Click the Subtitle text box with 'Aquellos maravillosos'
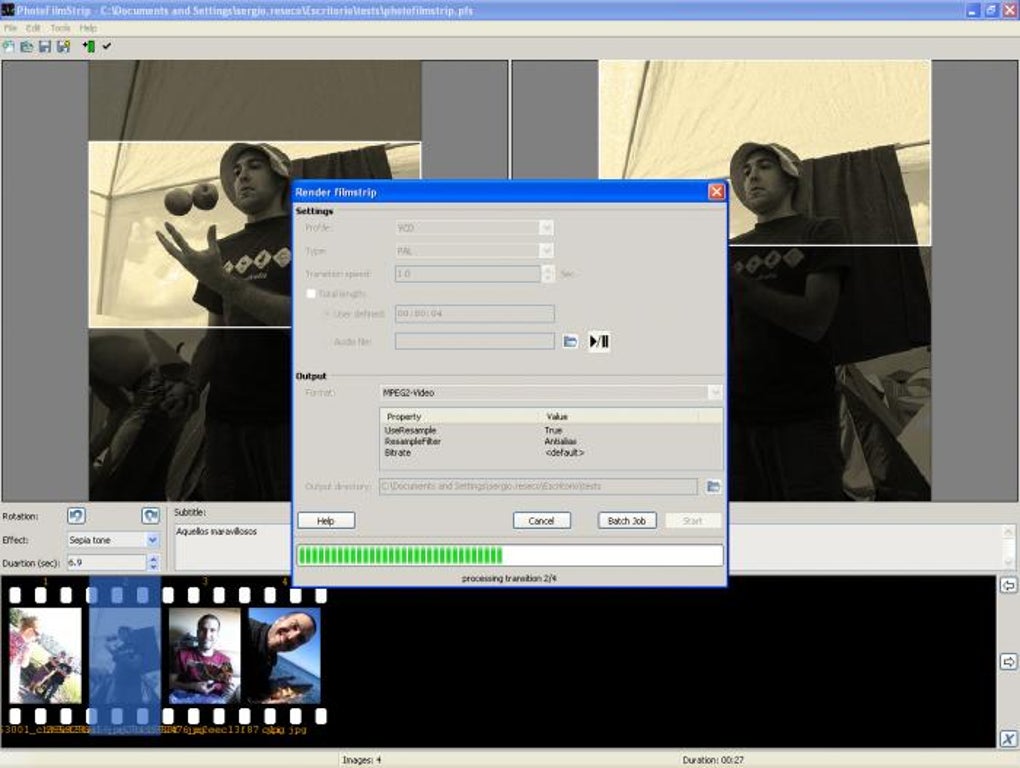This screenshot has height=768, width=1020. click(232, 546)
